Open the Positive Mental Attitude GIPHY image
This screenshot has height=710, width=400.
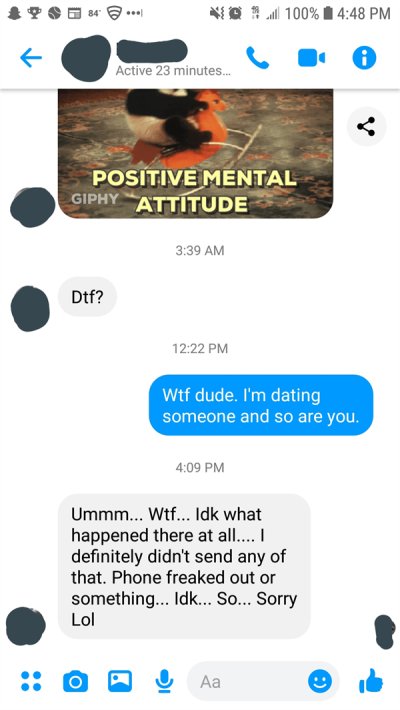[195, 154]
